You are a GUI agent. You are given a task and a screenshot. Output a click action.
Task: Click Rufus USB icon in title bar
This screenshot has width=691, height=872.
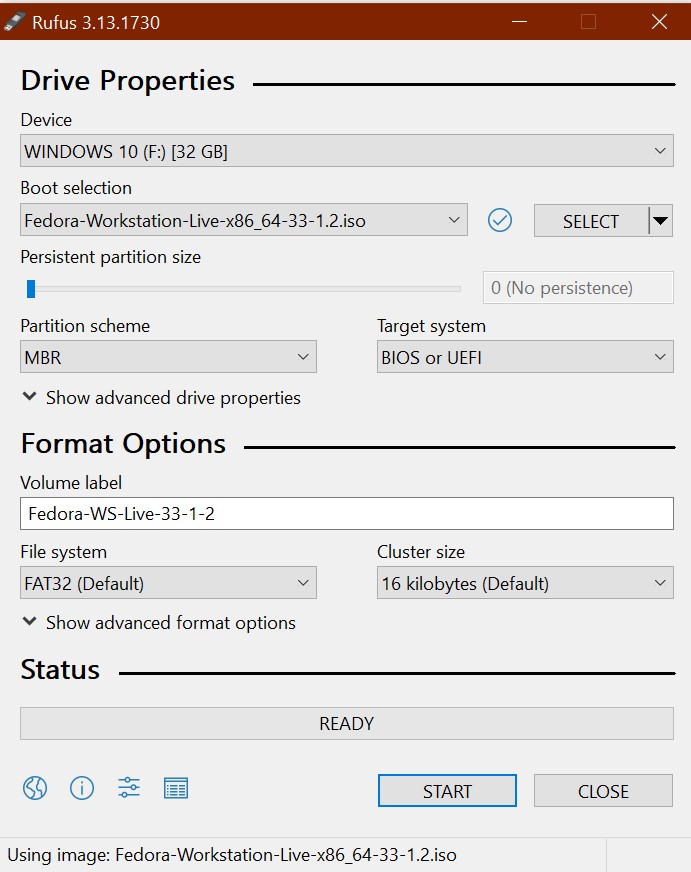14,22
